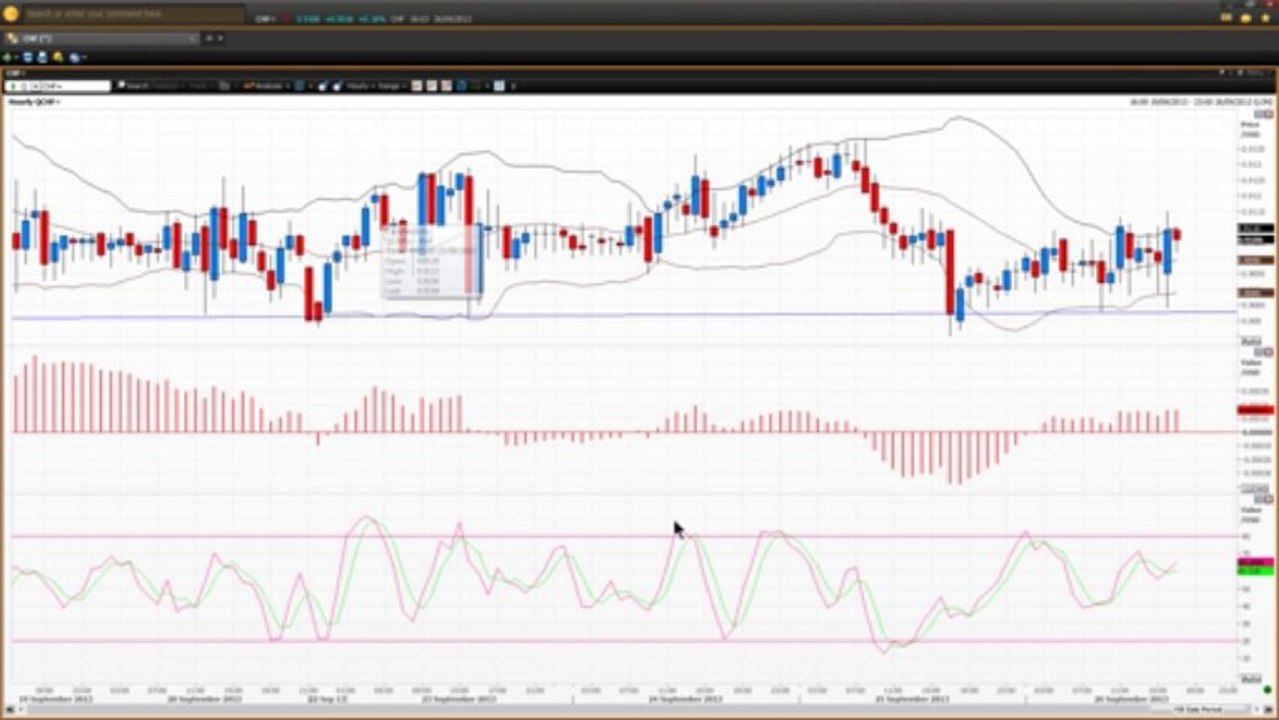Viewport: 1279px width, 720px height.
Task: Click the Hourly QCHF= chart title
Action: (35, 102)
